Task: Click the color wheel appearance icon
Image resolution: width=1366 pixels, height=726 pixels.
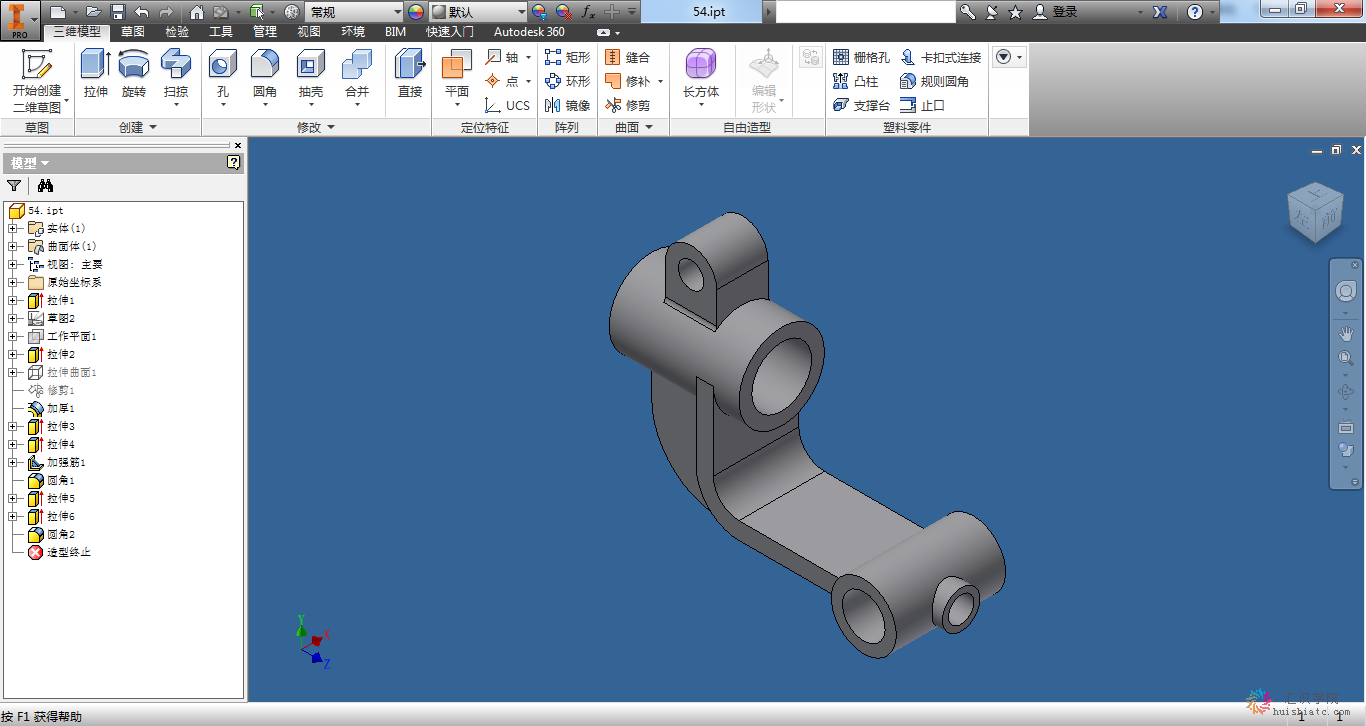Action: tap(416, 12)
